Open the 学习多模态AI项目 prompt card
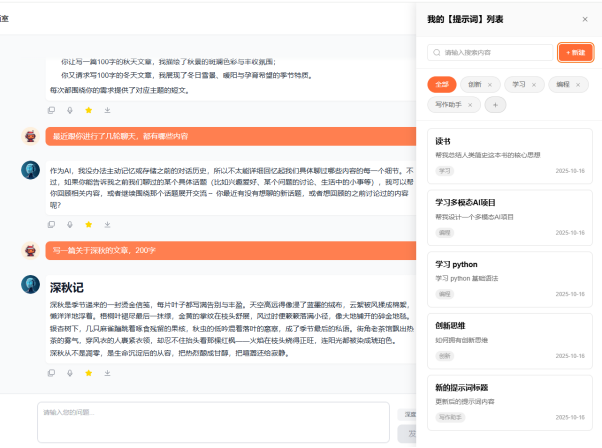602x448 pixels. [x=510, y=218]
